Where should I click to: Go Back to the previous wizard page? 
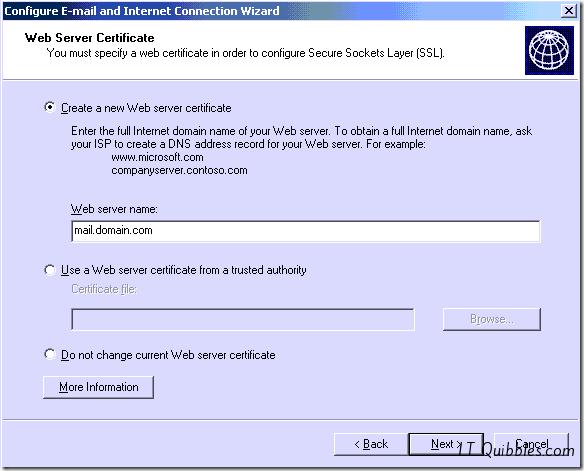[371, 444]
